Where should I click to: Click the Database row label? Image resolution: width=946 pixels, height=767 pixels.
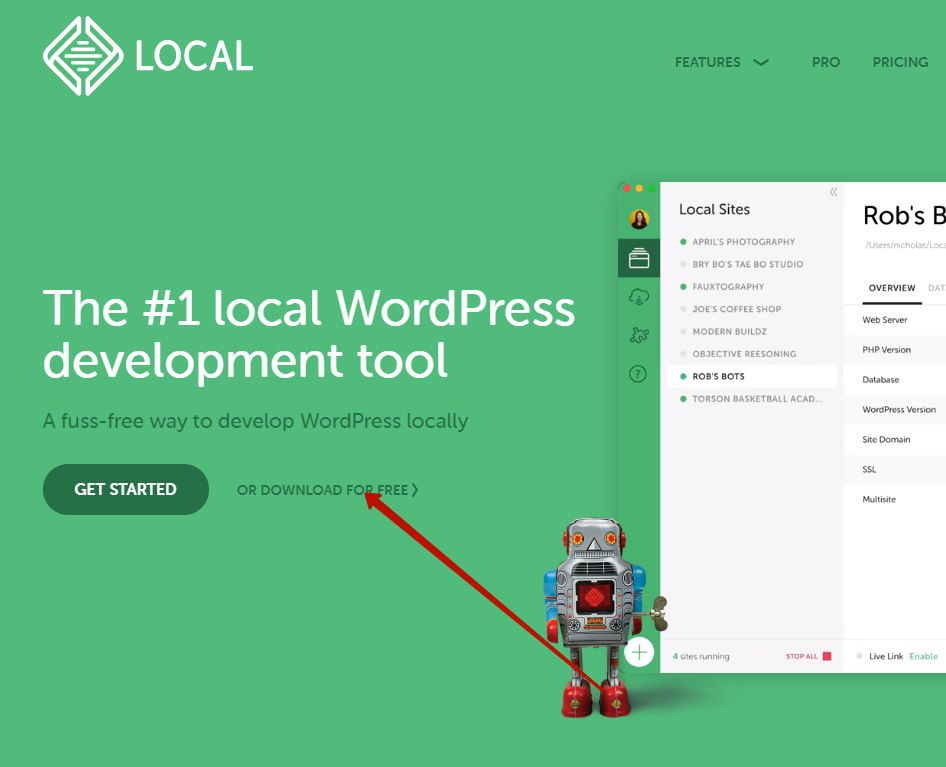[x=880, y=380]
